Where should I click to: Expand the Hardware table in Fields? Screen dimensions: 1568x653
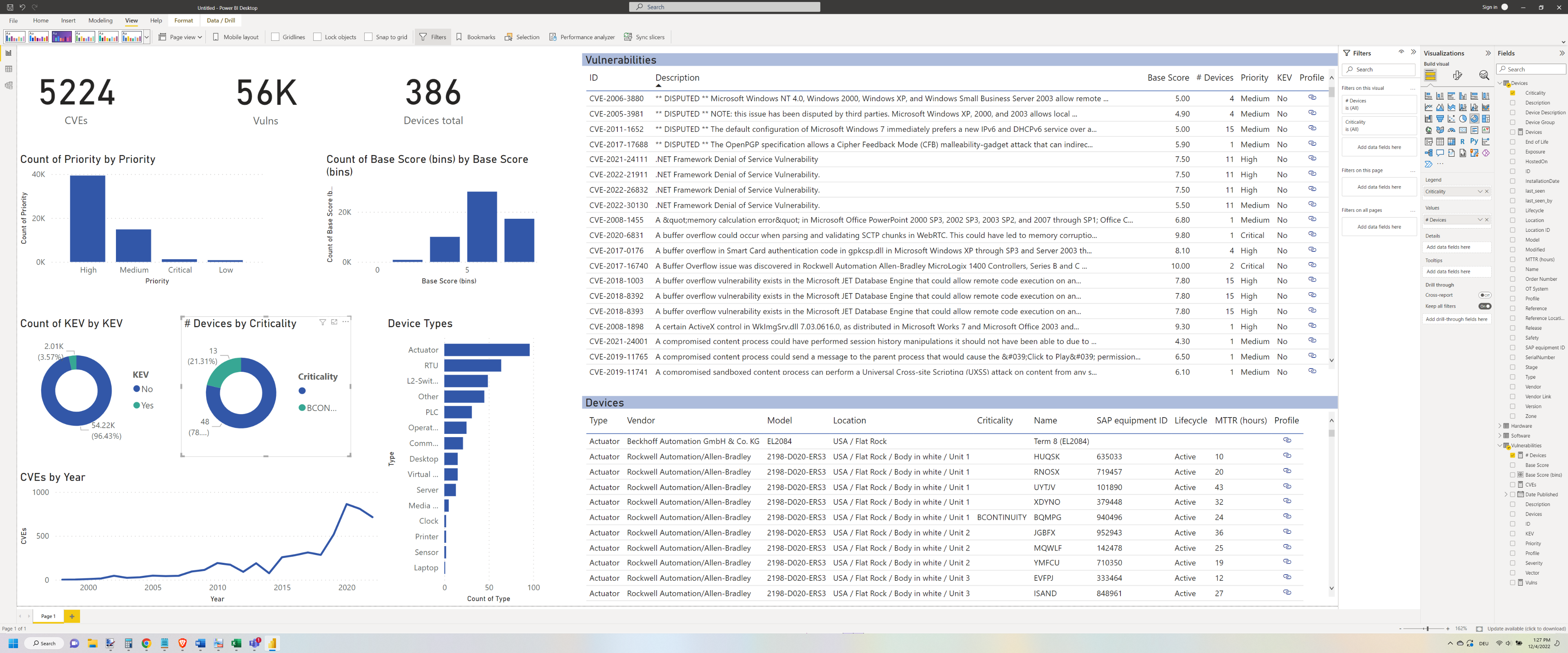point(1500,426)
